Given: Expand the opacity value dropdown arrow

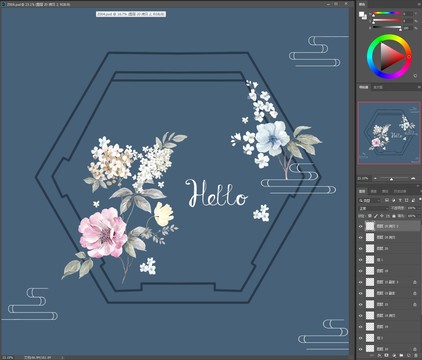Looking at the screenshot, I should click(419, 208).
